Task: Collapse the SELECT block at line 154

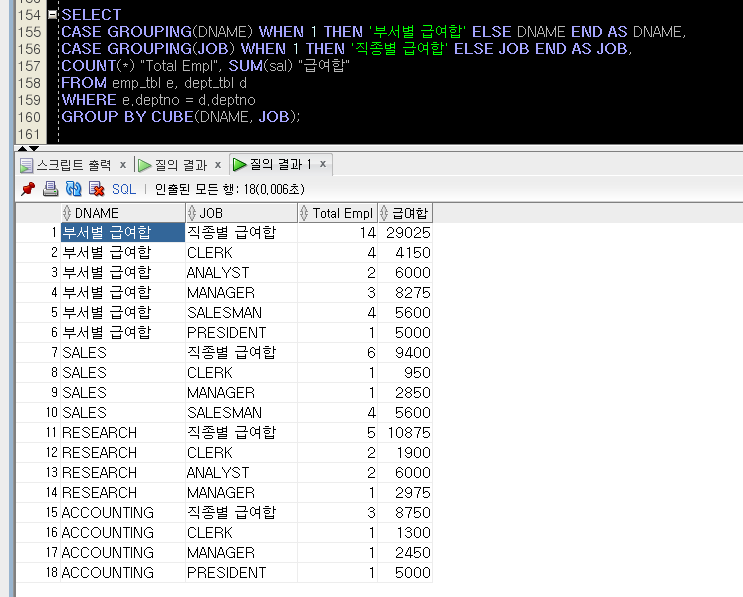Action: (x=52, y=15)
